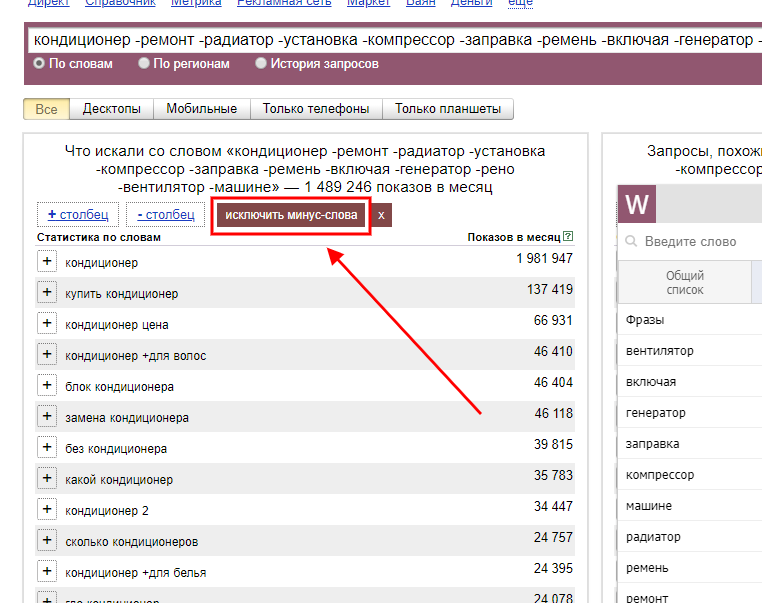Open the Общий список tab

tap(685, 282)
